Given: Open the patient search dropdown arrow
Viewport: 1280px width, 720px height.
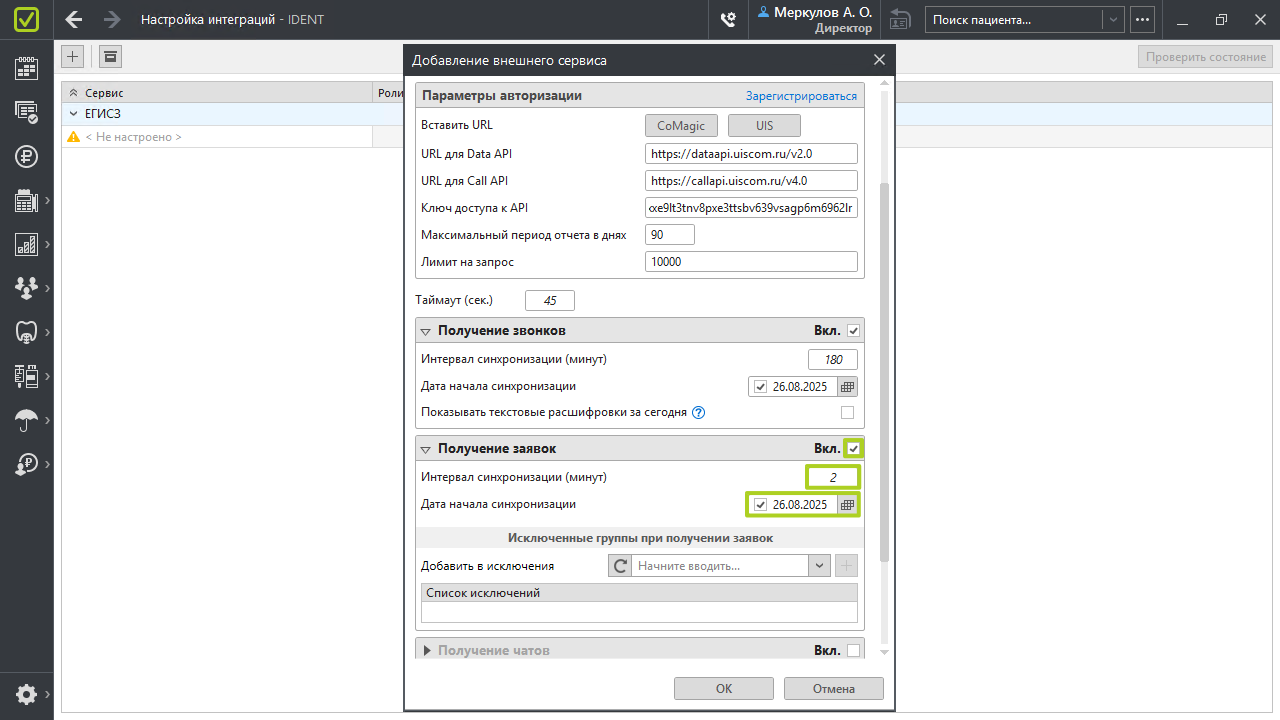Looking at the screenshot, I should pyautogui.click(x=1112, y=19).
